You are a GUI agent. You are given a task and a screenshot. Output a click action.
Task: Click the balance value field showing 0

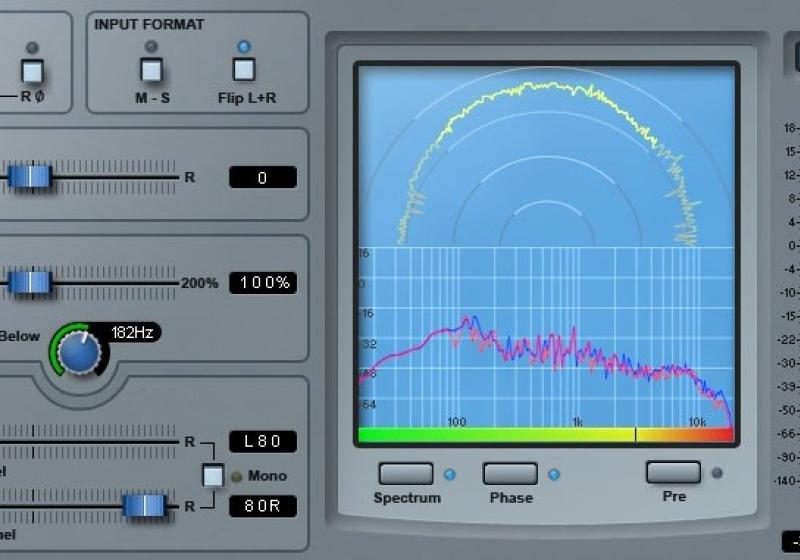(263, 177)
